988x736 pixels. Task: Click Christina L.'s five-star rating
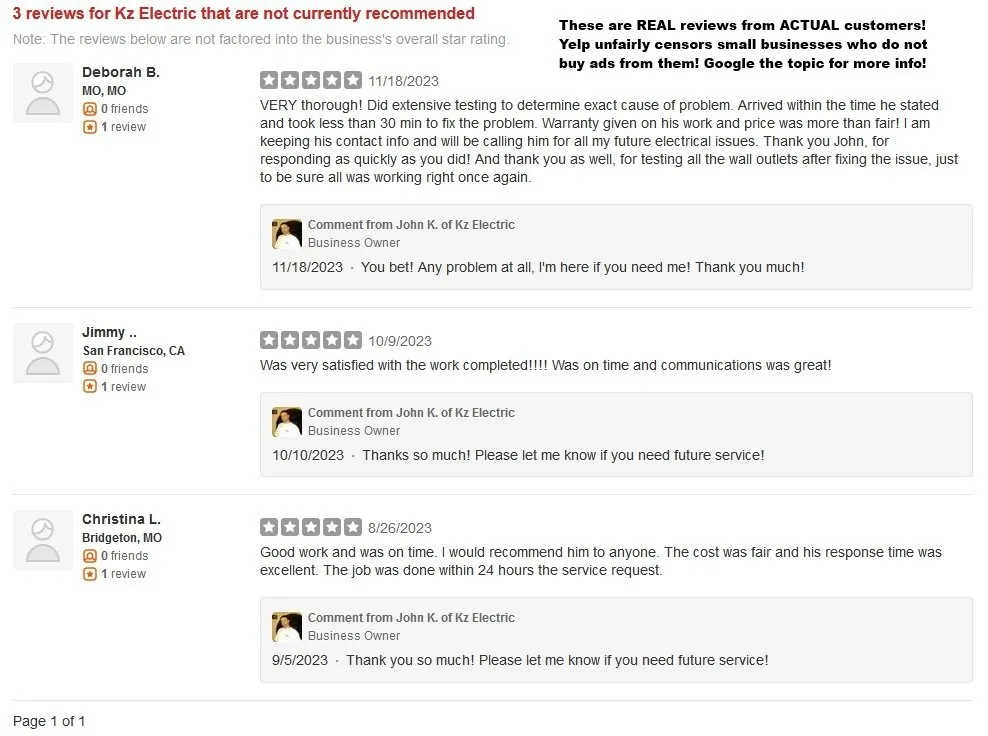pyautogui.click(x=311, y=527)
